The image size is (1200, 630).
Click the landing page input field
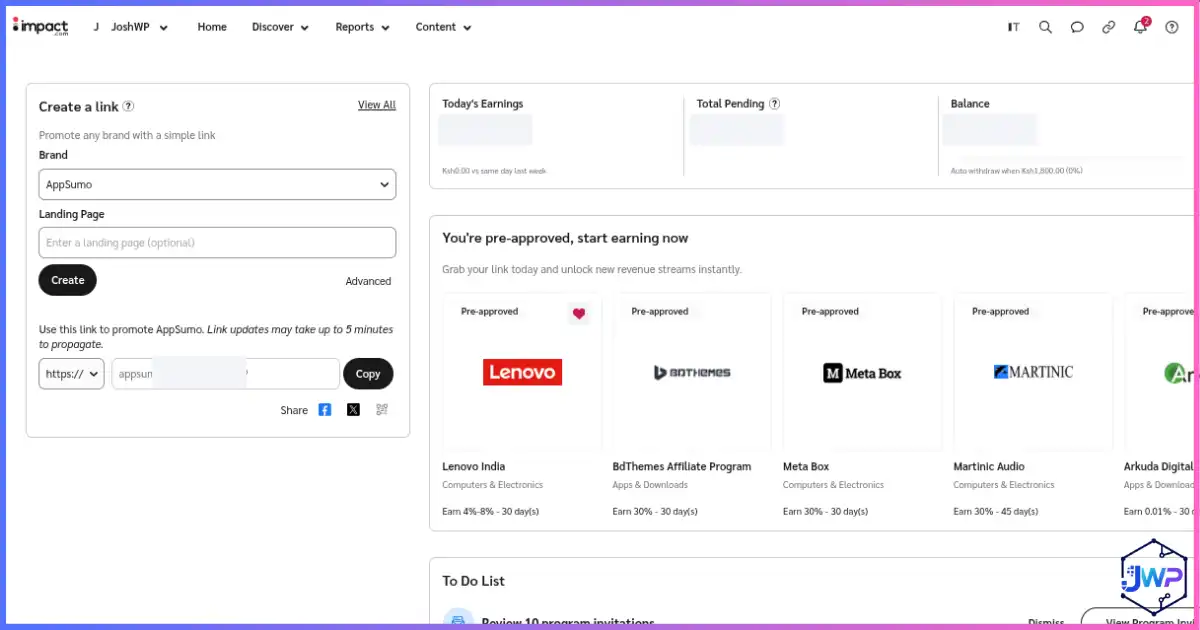[217, 243]
